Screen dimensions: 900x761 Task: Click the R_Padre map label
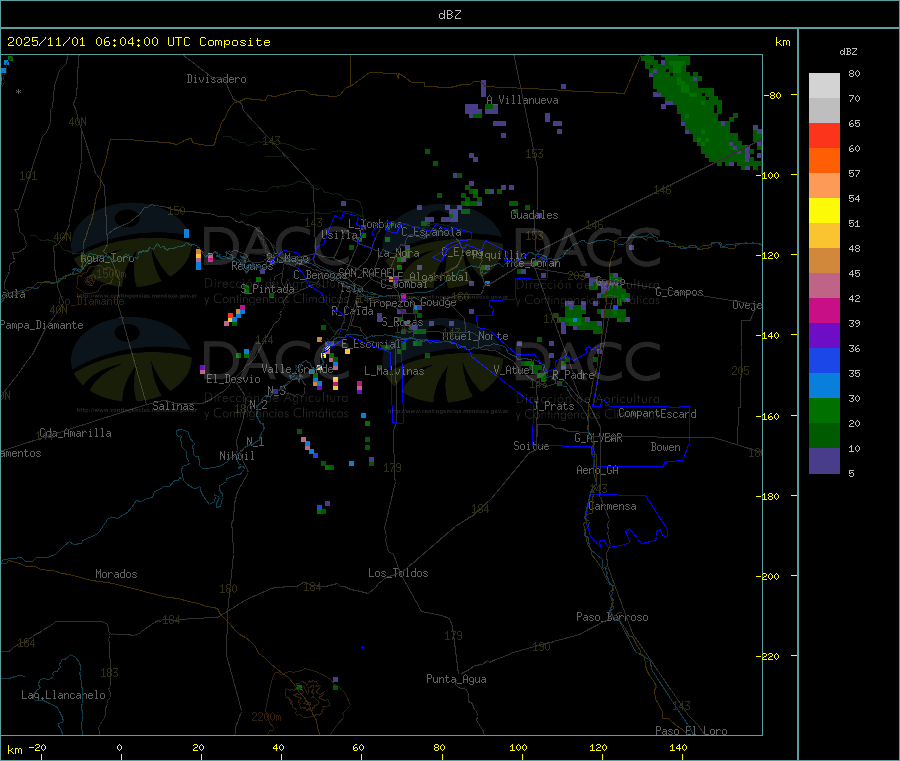pyautogui.click(x=573, y=375)
